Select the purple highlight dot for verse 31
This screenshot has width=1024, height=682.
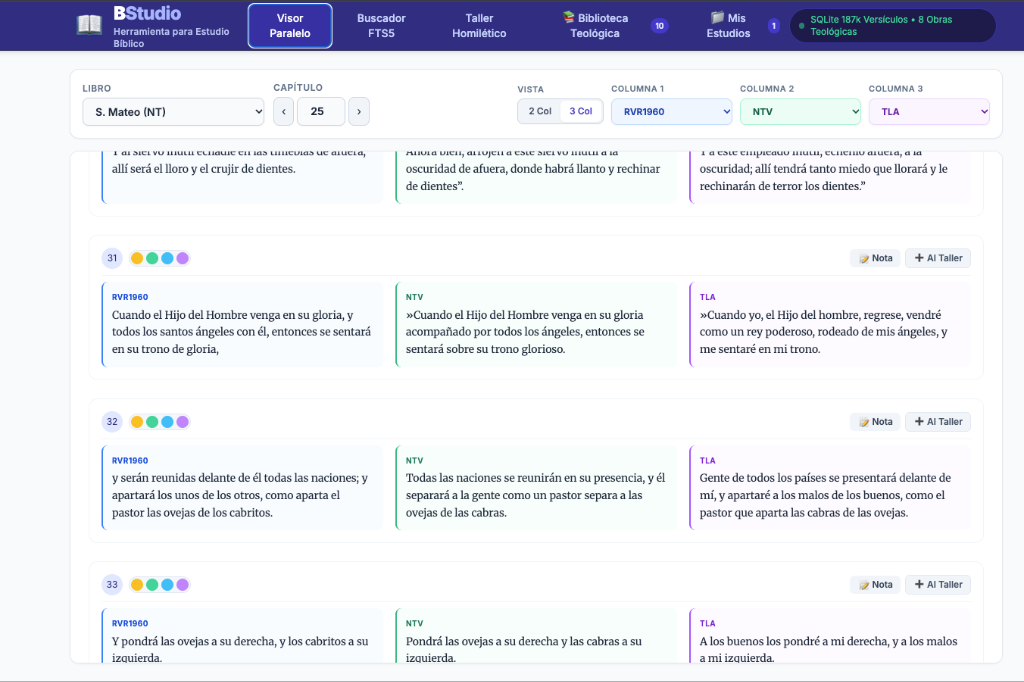tap(183, 258)
